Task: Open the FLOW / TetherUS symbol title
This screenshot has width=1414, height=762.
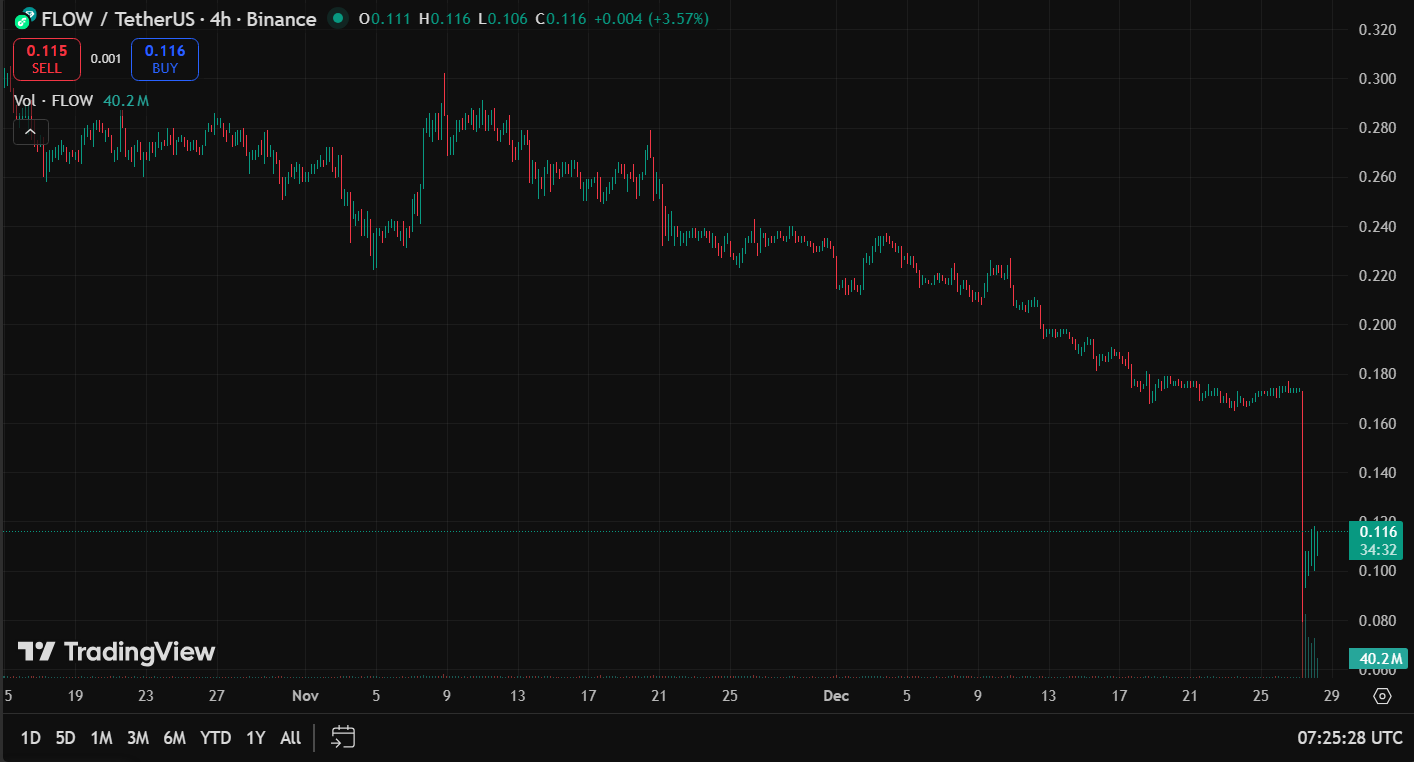Action: point(179,19)
